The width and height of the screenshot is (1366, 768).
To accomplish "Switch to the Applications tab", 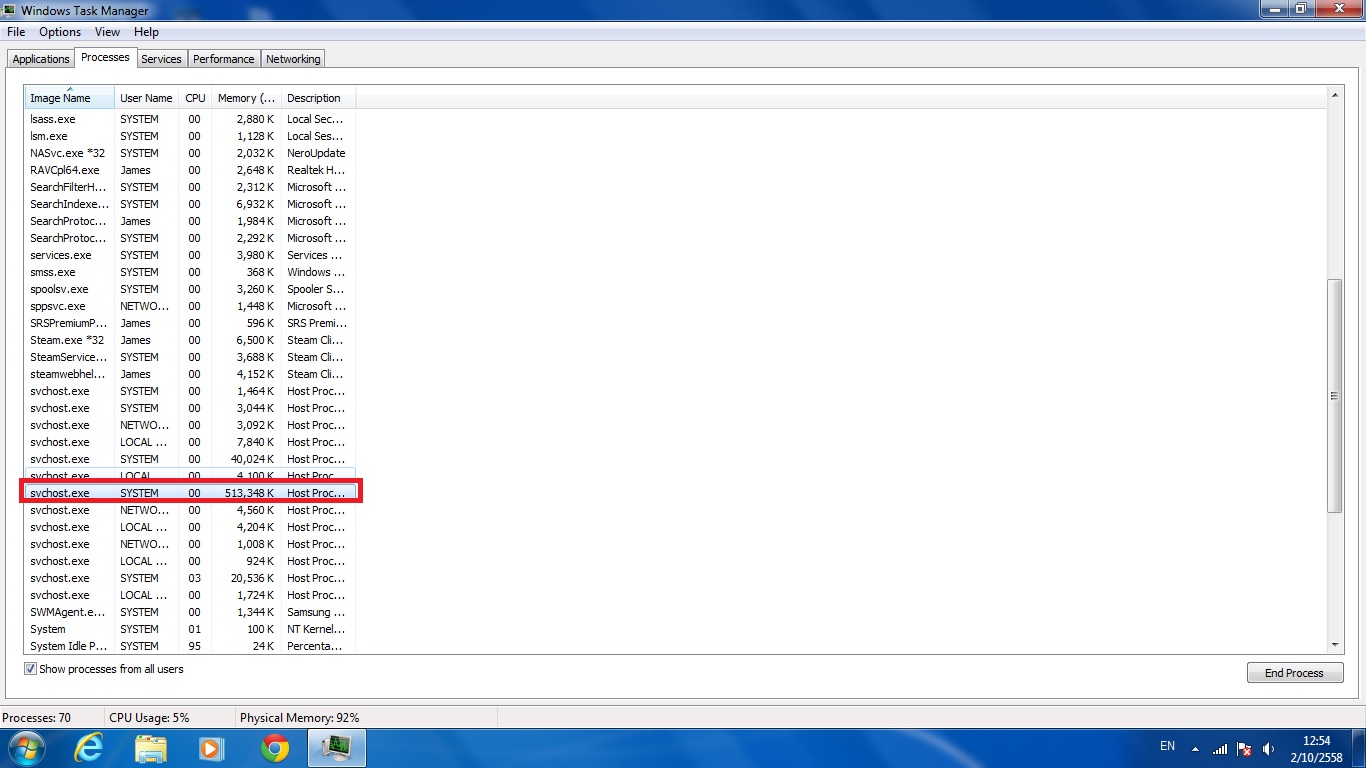I will click(x=41, y=59).
